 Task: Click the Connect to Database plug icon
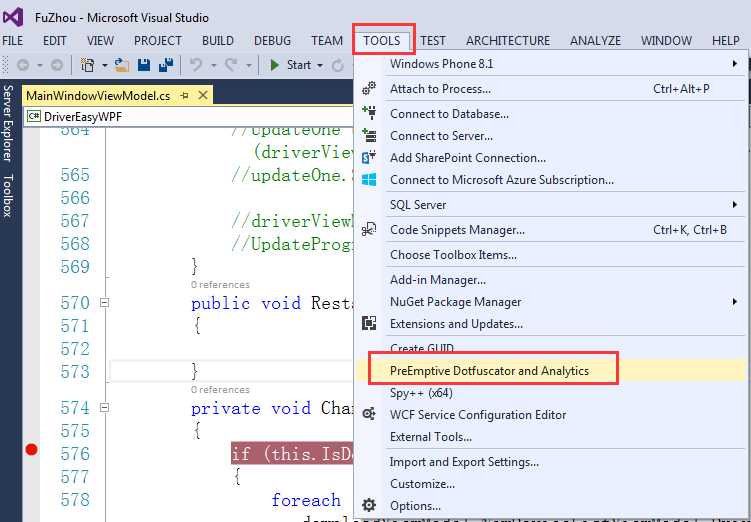pos(369,113)
